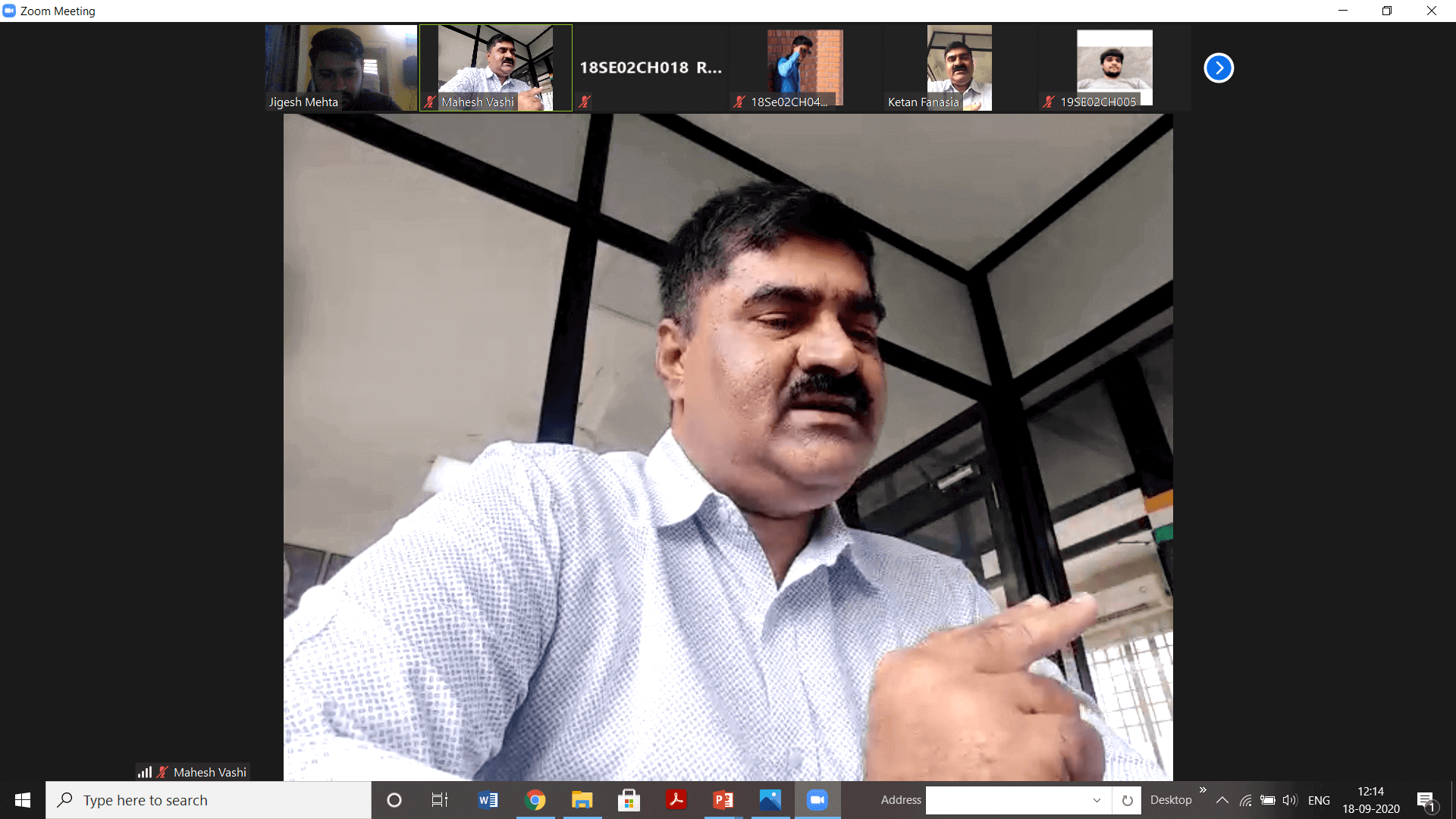The image size is (1456, 819).
Task: Expand the Address bar dropdown arrow
Action: 1097,800
